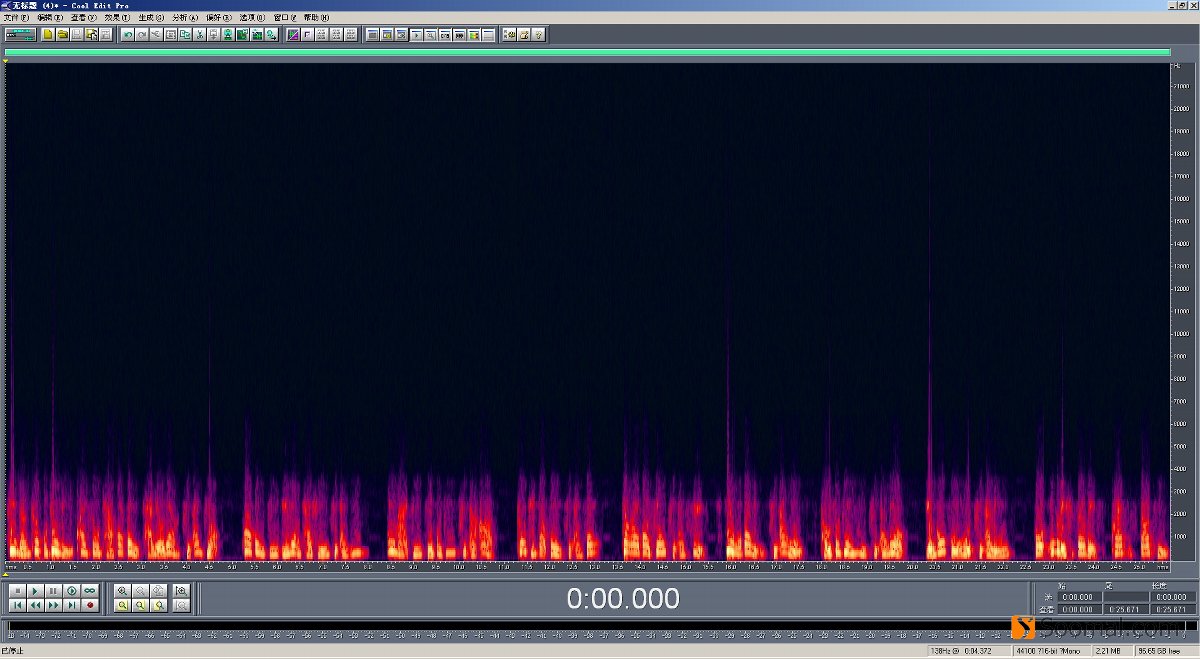This screenshot has width=1200, height=659.
Task: Open the 分析 (Analyze) menu
Action: pyautogui.click(x=184, y=18)
